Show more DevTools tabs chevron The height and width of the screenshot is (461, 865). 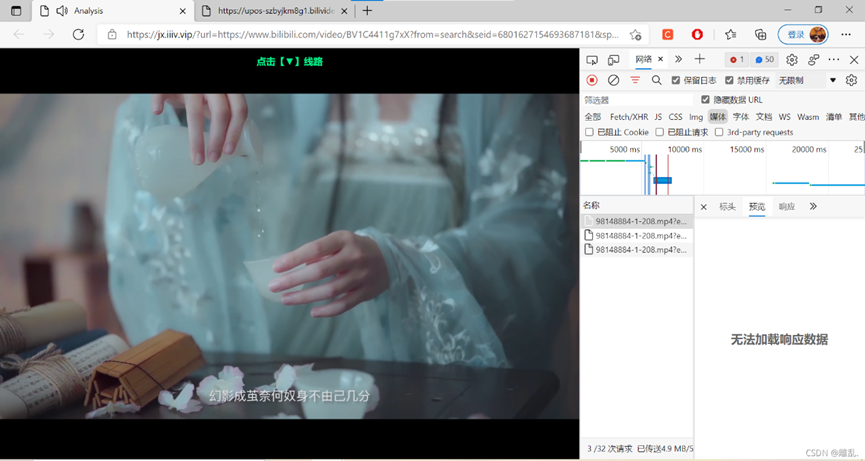pos(679,59)
